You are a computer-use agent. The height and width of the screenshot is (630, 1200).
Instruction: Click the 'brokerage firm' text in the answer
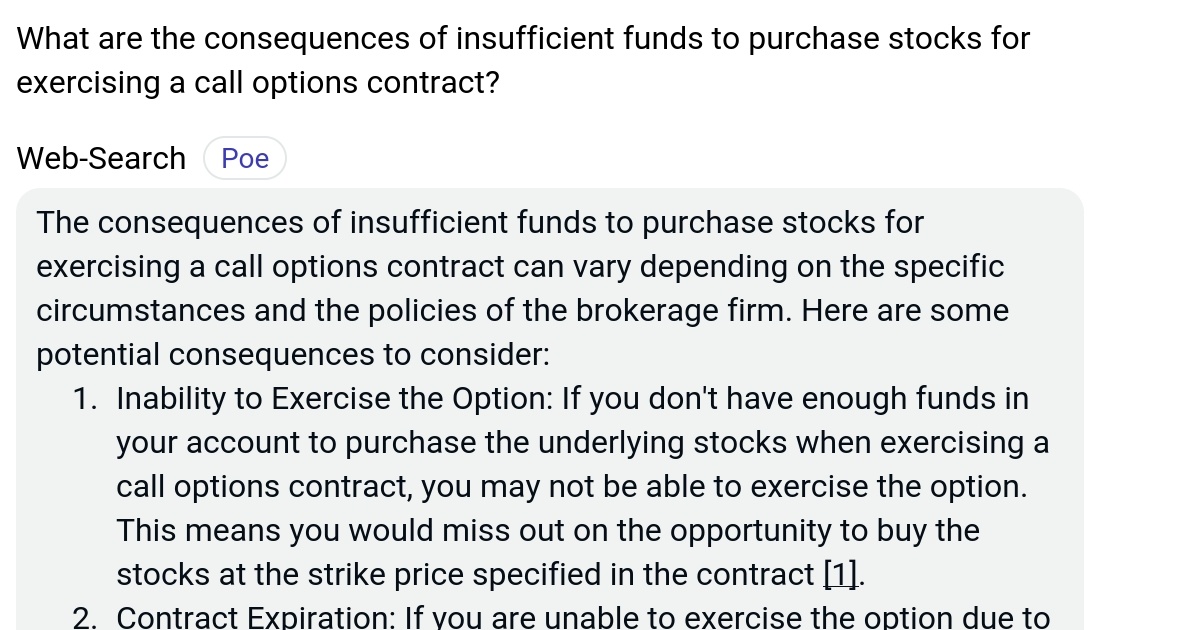pos(680,310)
